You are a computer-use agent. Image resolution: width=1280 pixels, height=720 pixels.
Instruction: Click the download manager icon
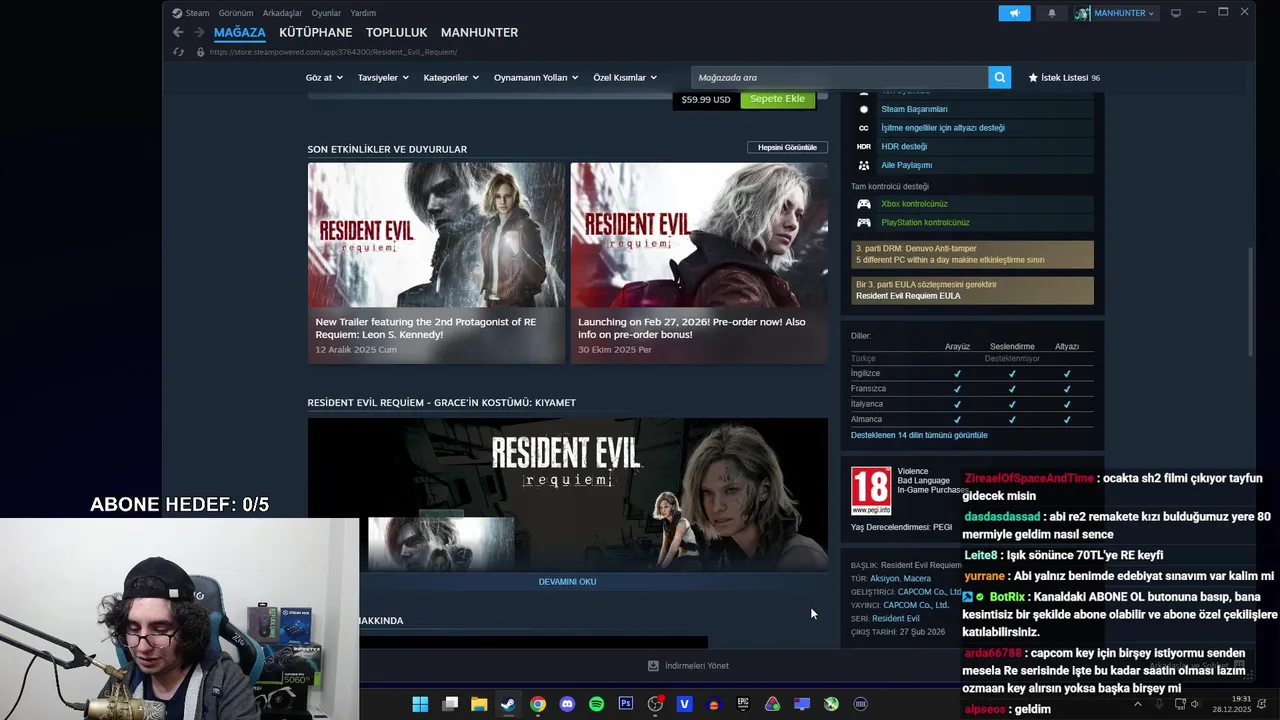[x=653, y=666]
